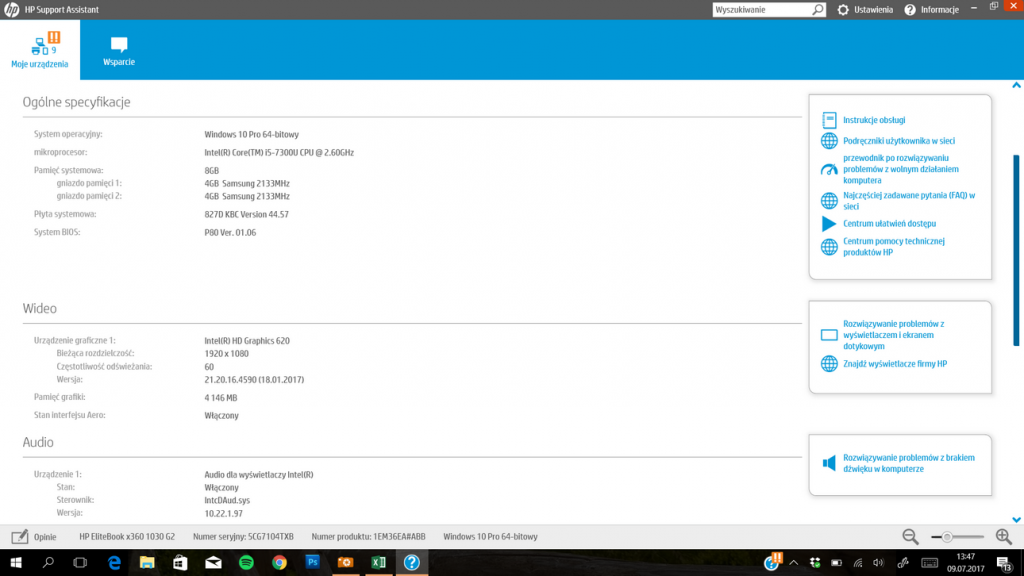Image resolution: width=1024 pixels, height=576 pixels.
Task: Click the zoom level slider
Action: [x=957, y=537]
